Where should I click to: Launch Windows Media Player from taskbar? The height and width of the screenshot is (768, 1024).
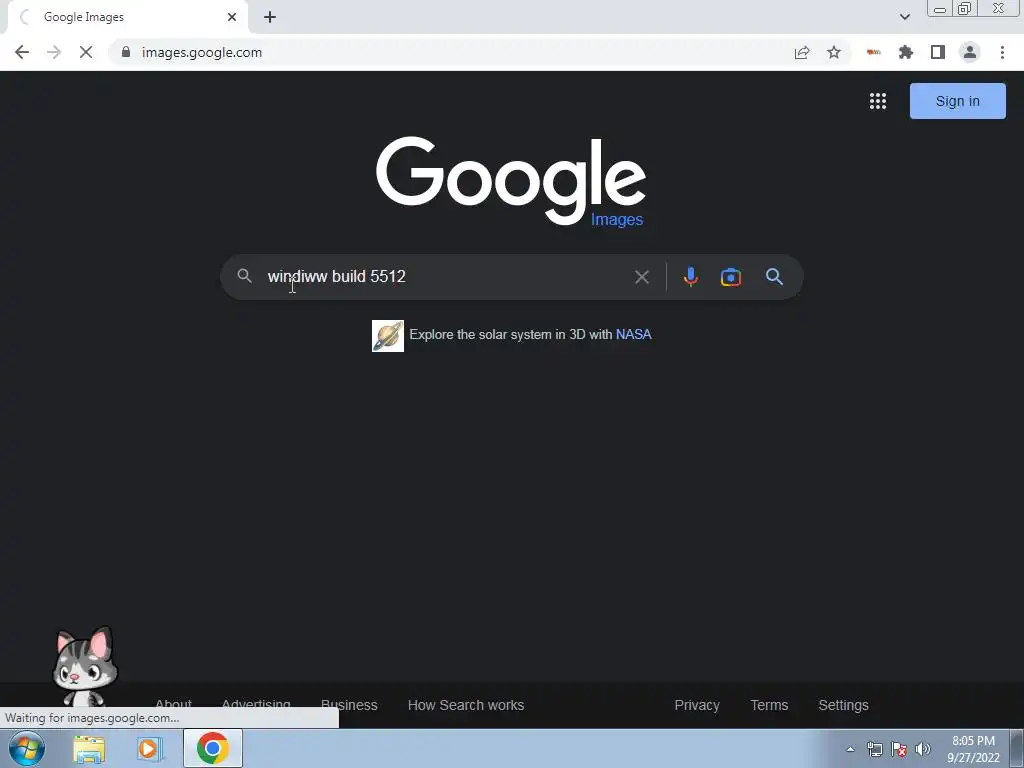click(x=149, y=749)
